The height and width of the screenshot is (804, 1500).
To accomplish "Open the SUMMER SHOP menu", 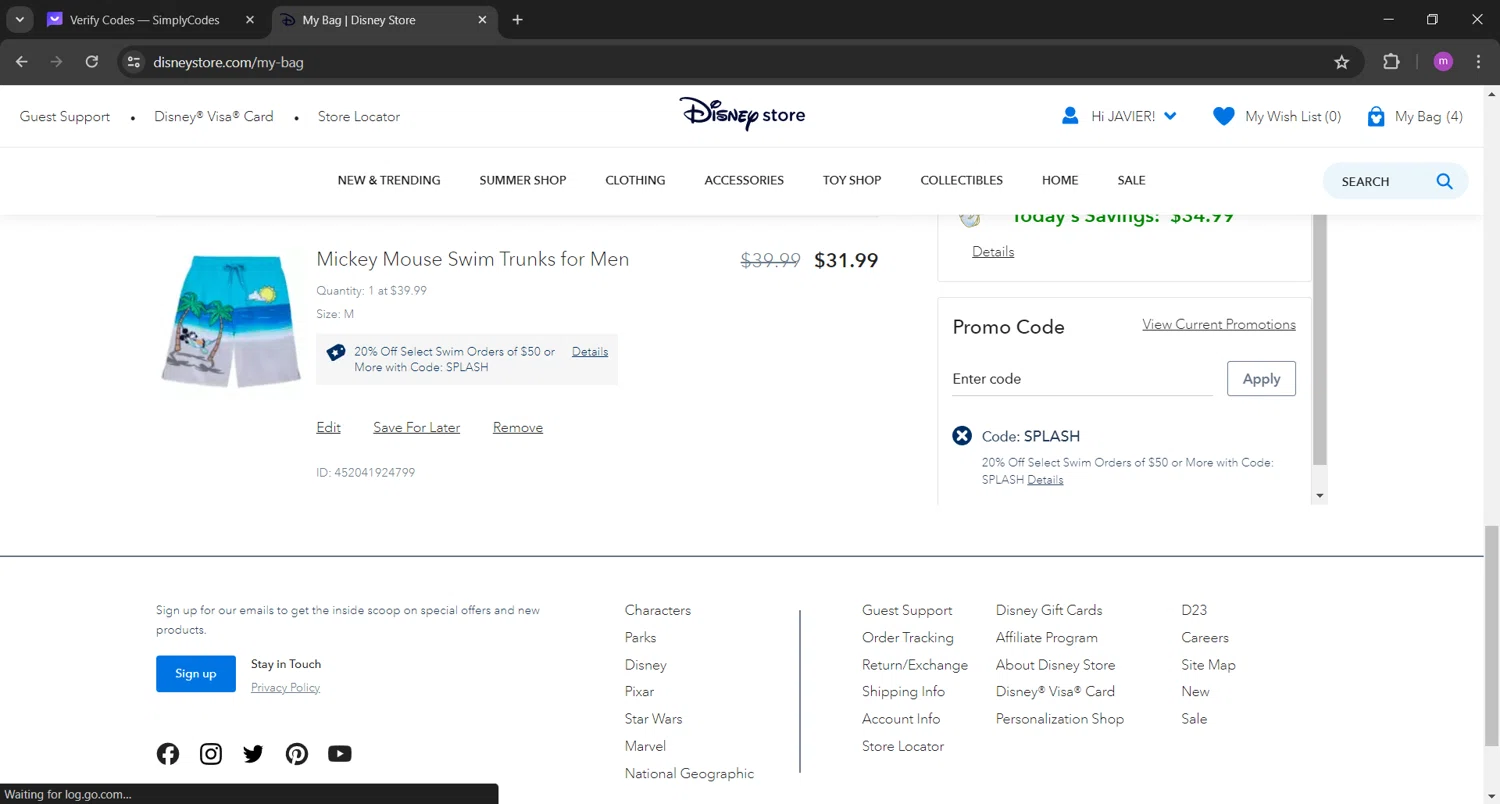I will [523, 181].
